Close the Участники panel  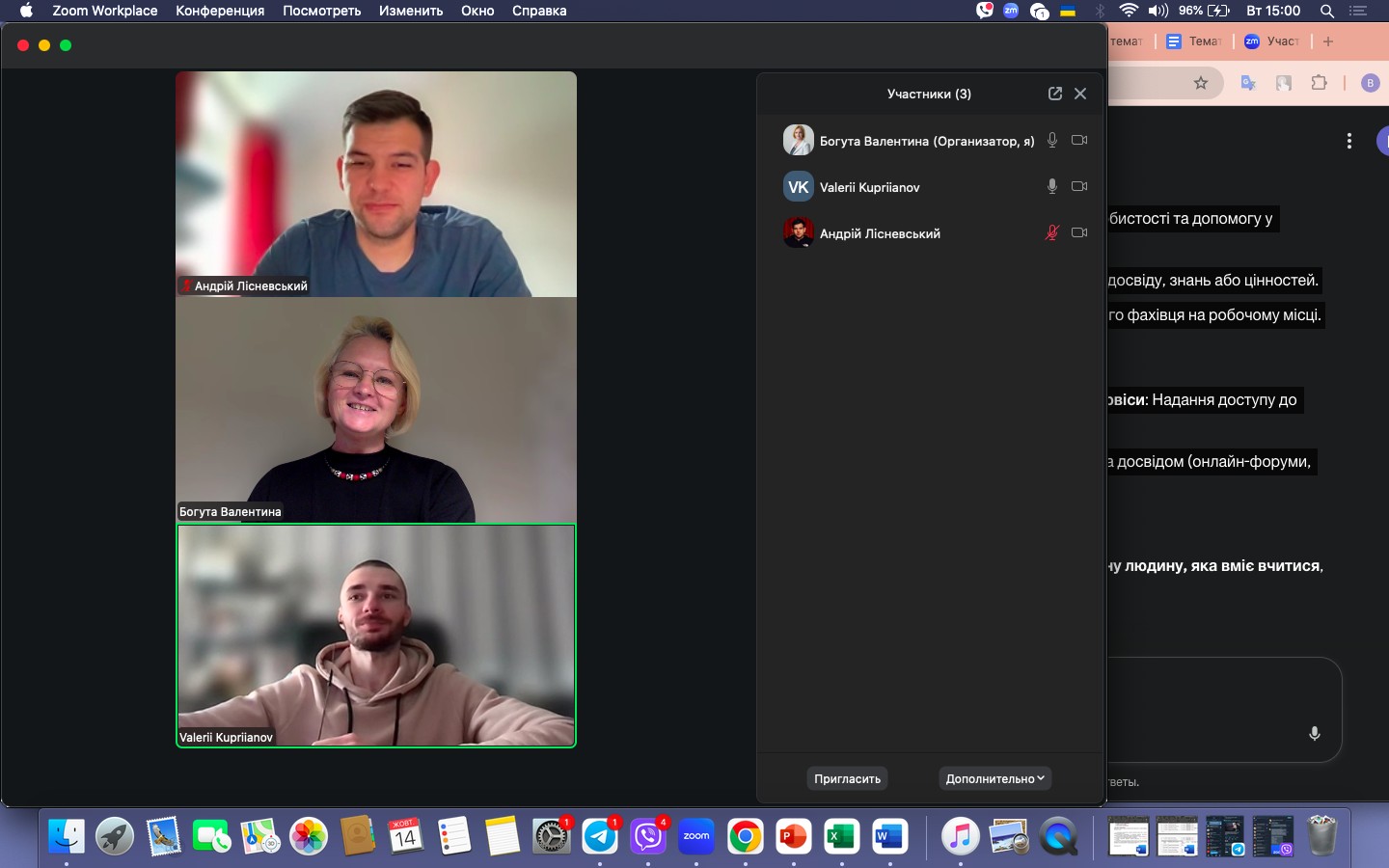pos(1080,94)
